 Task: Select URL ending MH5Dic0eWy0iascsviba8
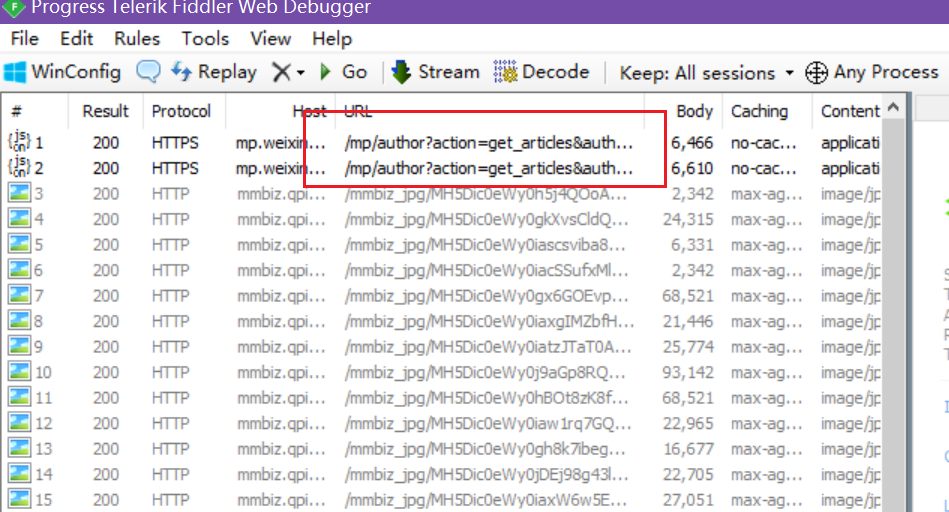pos(485,245)
